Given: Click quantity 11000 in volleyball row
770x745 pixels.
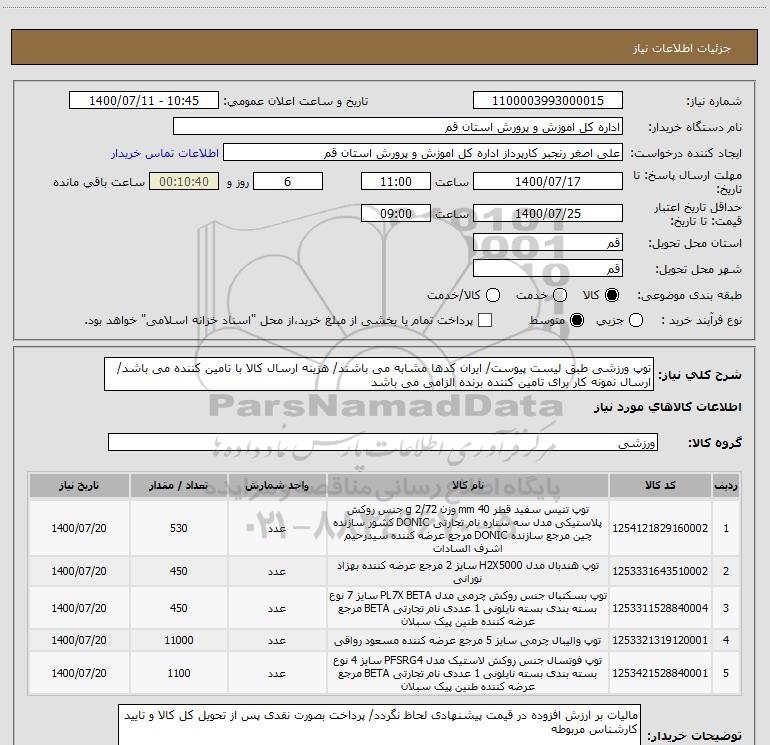Looking at the screenshot, I should click(x=179, y=640).
